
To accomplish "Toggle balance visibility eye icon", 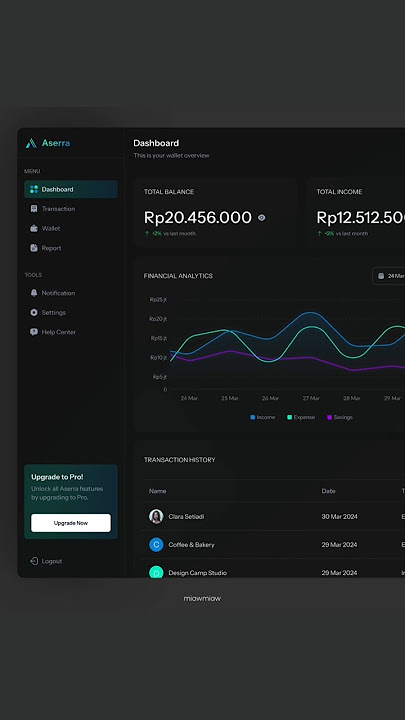I will click(x=262, y=218).
